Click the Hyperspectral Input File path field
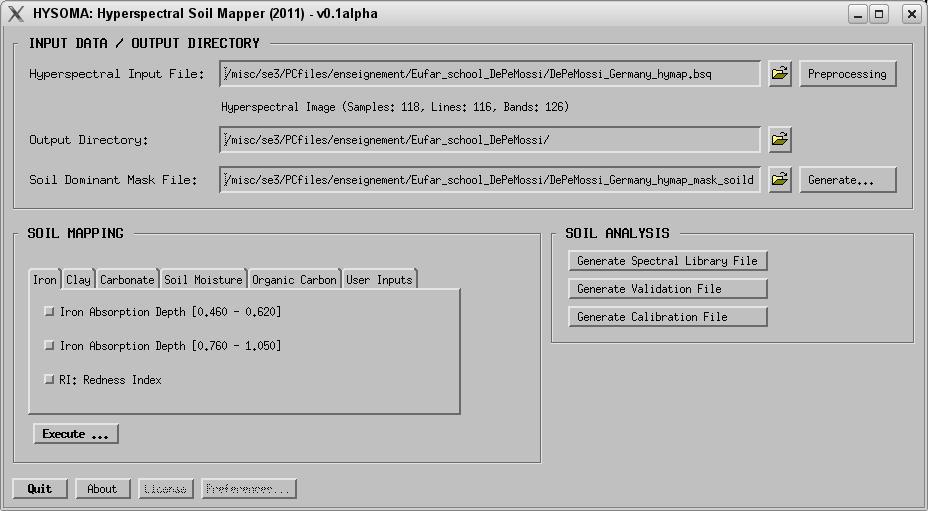The image size is (928, 511). point(490,74)
